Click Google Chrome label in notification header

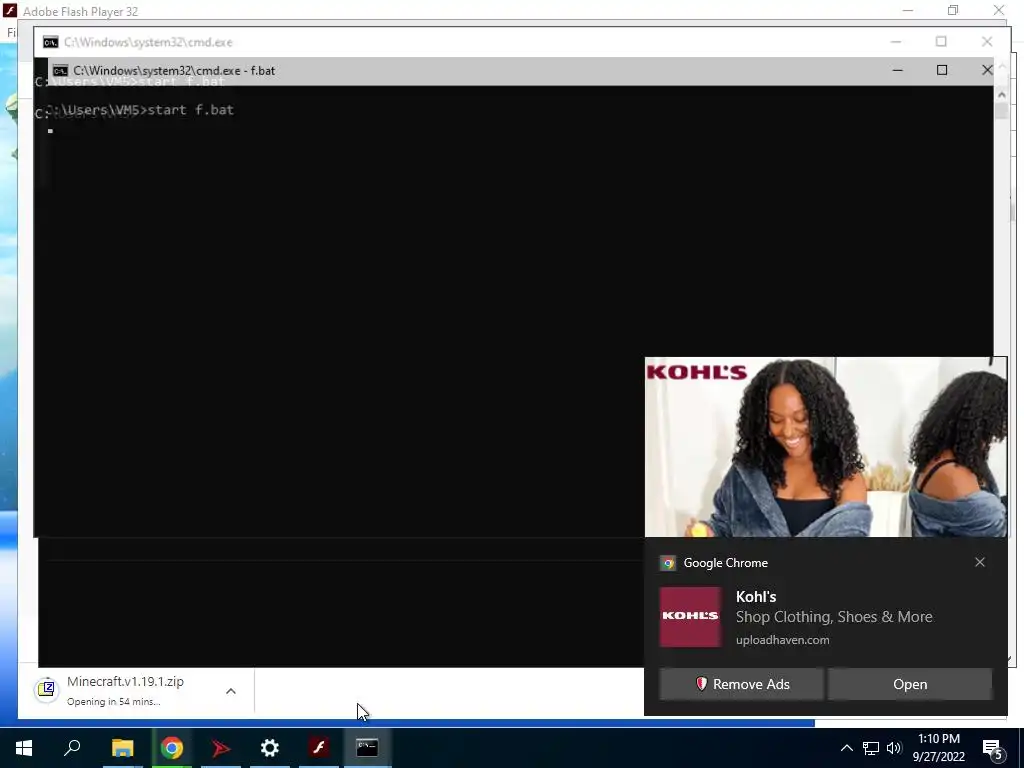[x=726, y=563]
